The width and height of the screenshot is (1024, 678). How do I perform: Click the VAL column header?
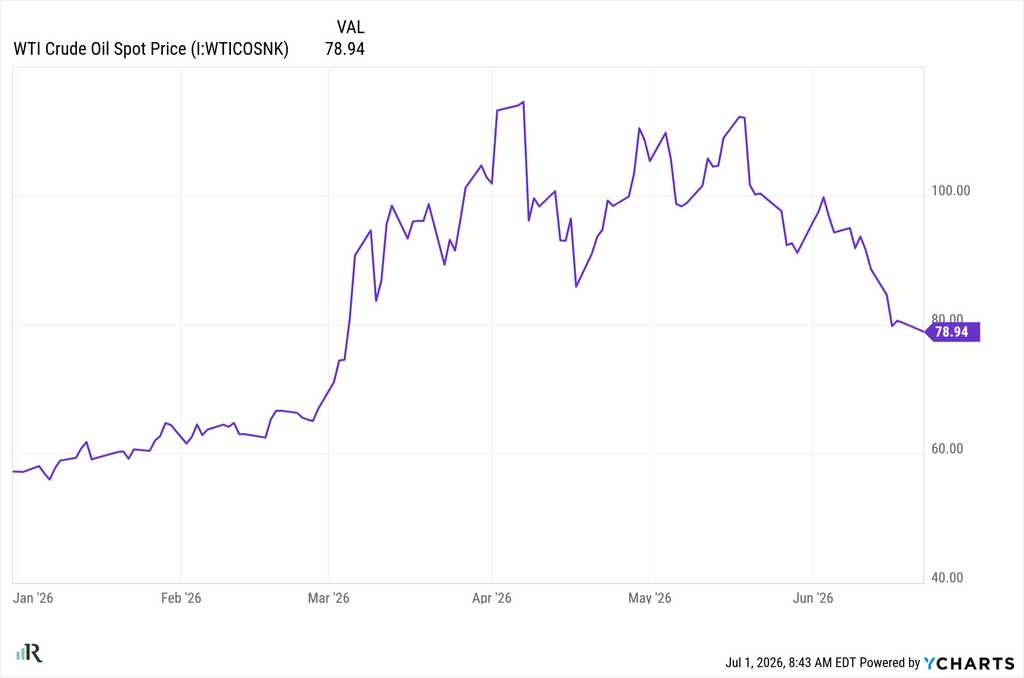pos(351,27)
